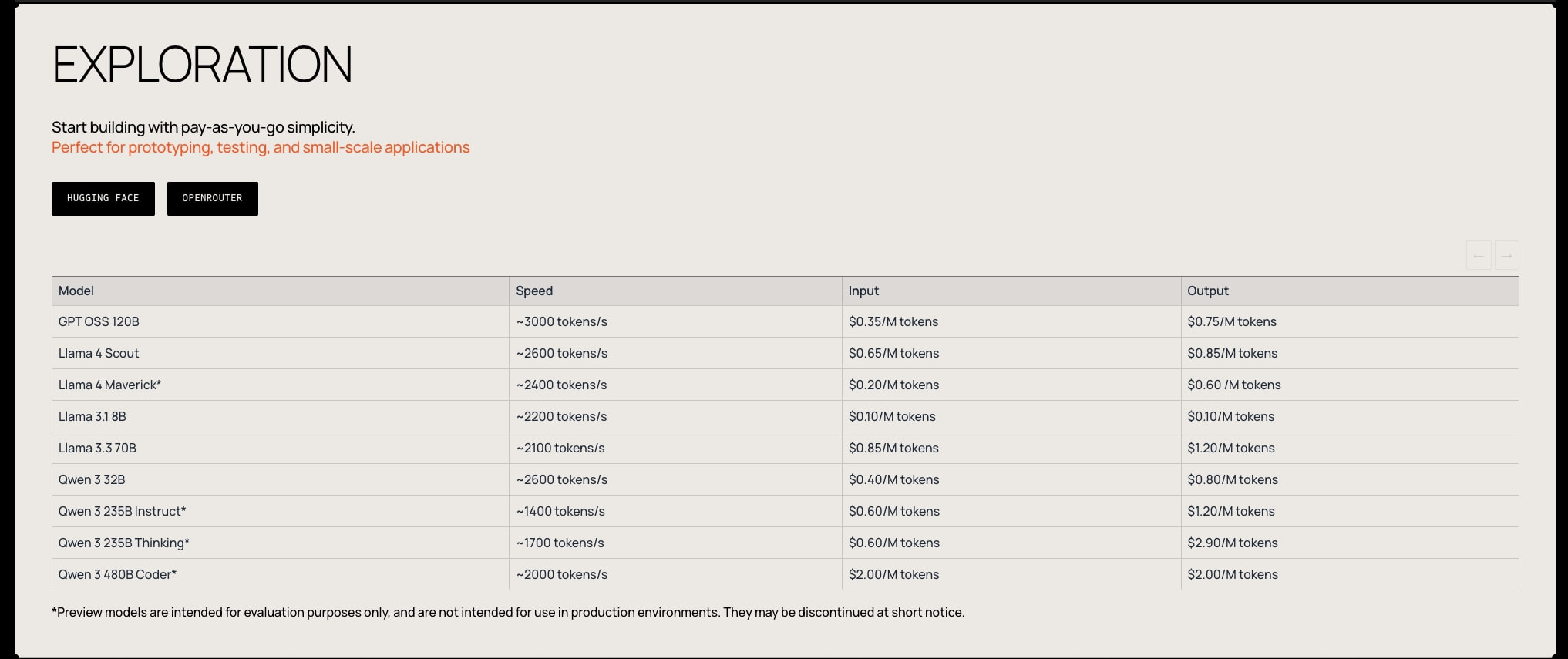
Task: Click the Qwen 3 32B model cell
Action: 281,480
